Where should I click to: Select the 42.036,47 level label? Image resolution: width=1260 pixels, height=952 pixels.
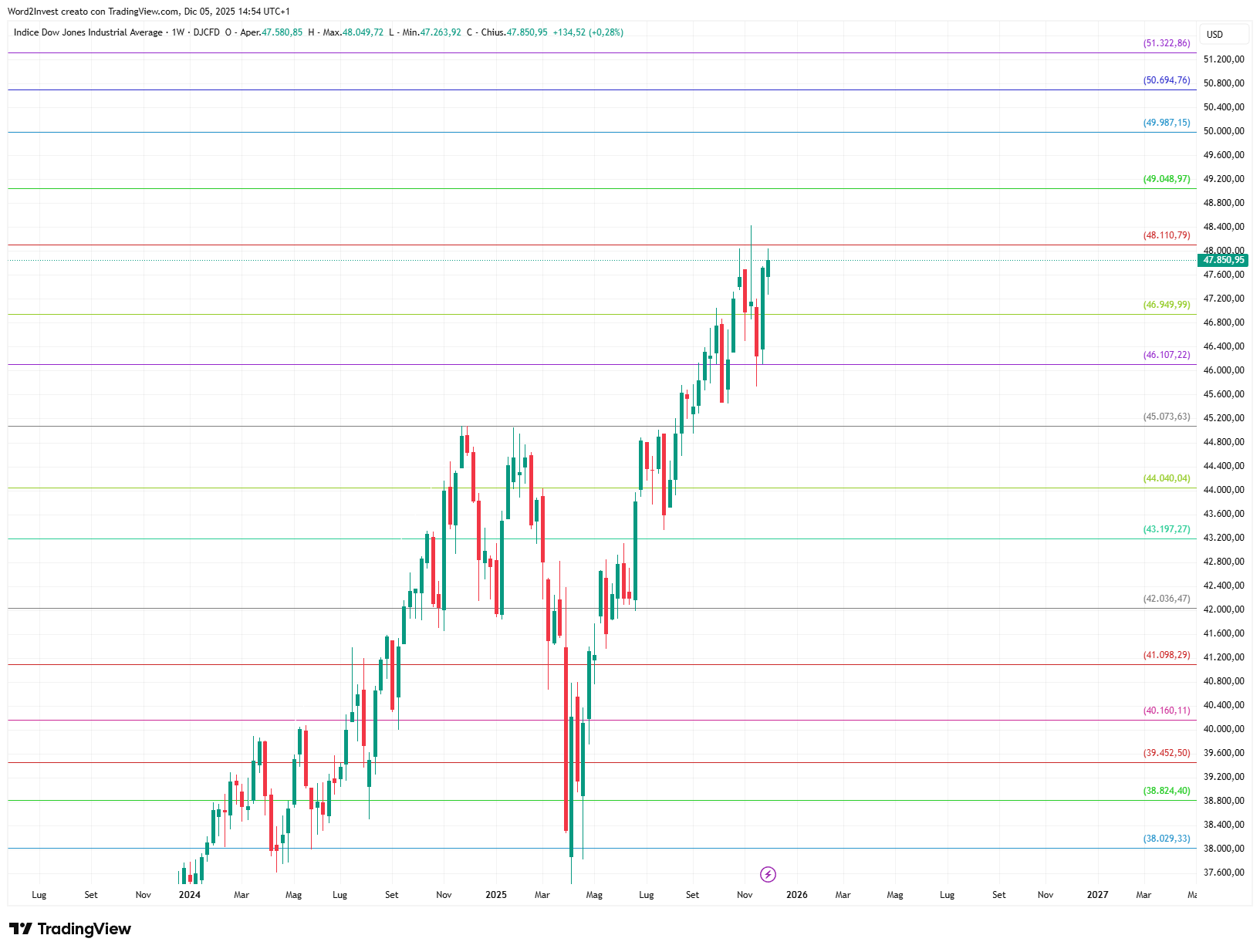pyautogui.click(x=1167, y=599)
